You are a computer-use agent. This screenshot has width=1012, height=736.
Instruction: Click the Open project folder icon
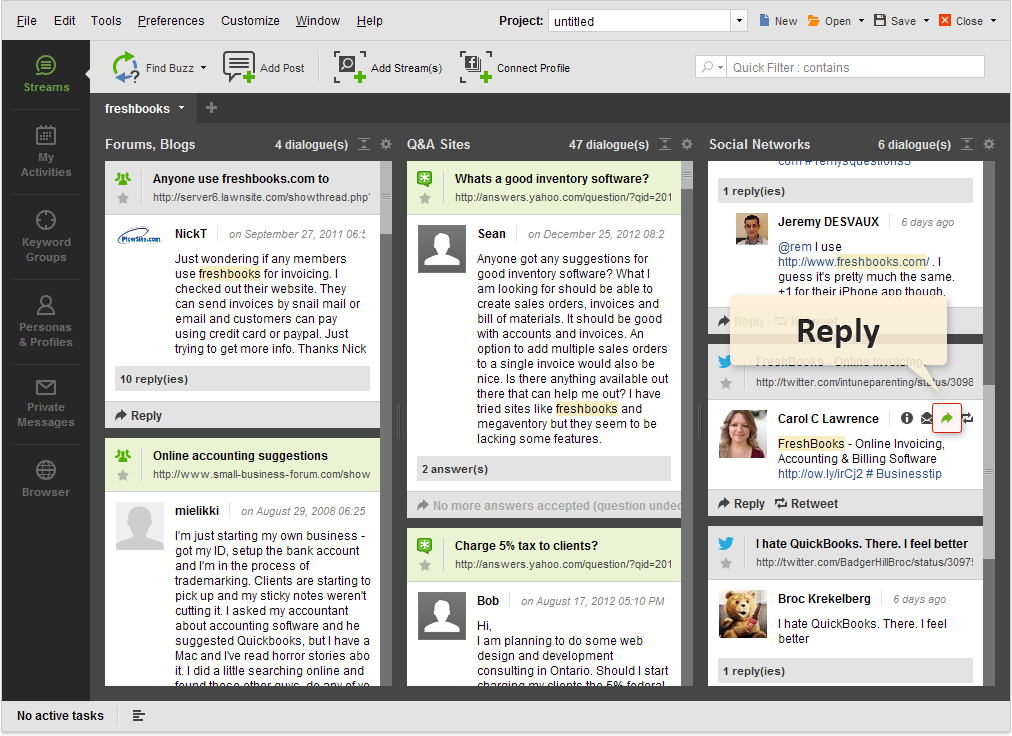(814, 21)
